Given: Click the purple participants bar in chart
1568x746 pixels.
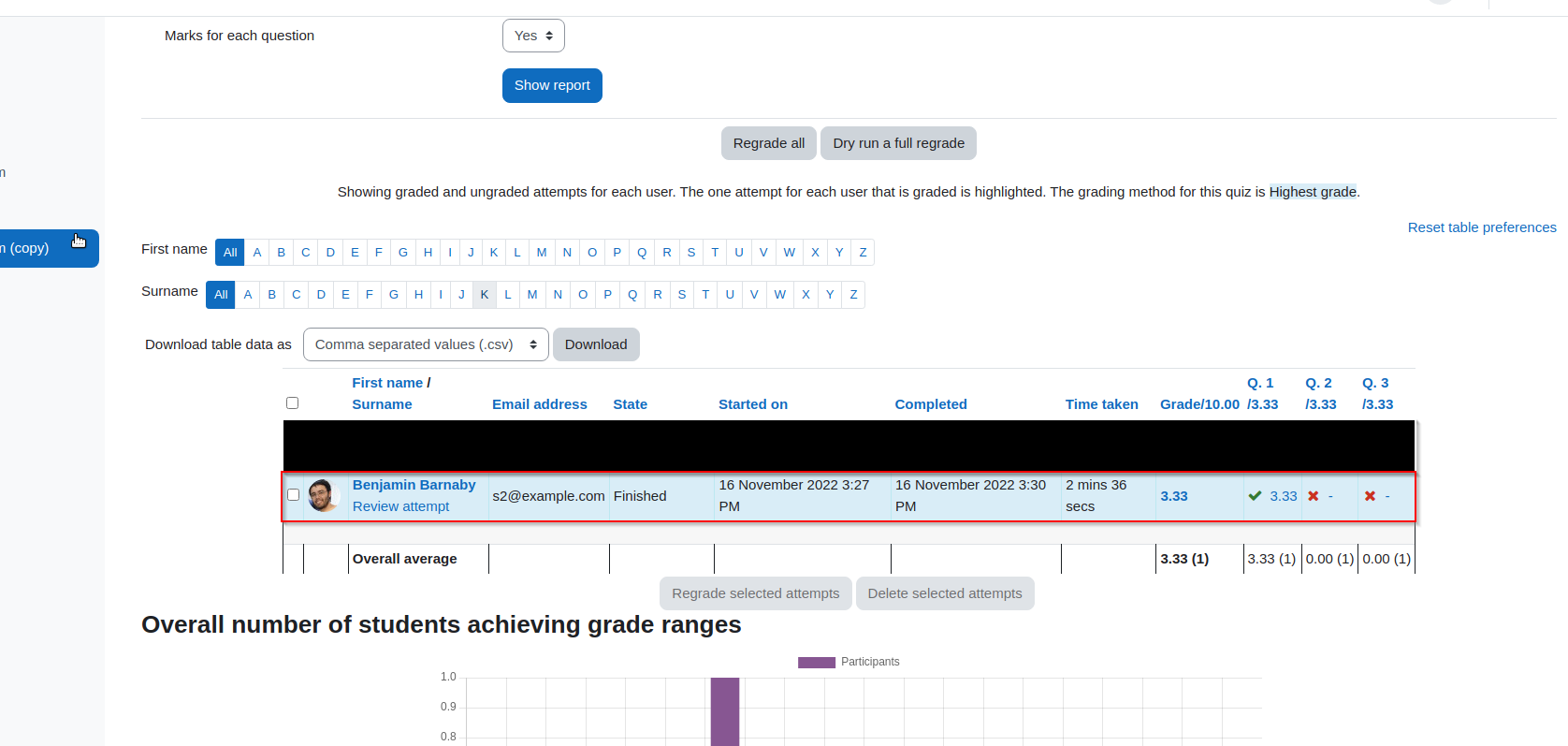Looking at the screenshot, I should point(725,711).
